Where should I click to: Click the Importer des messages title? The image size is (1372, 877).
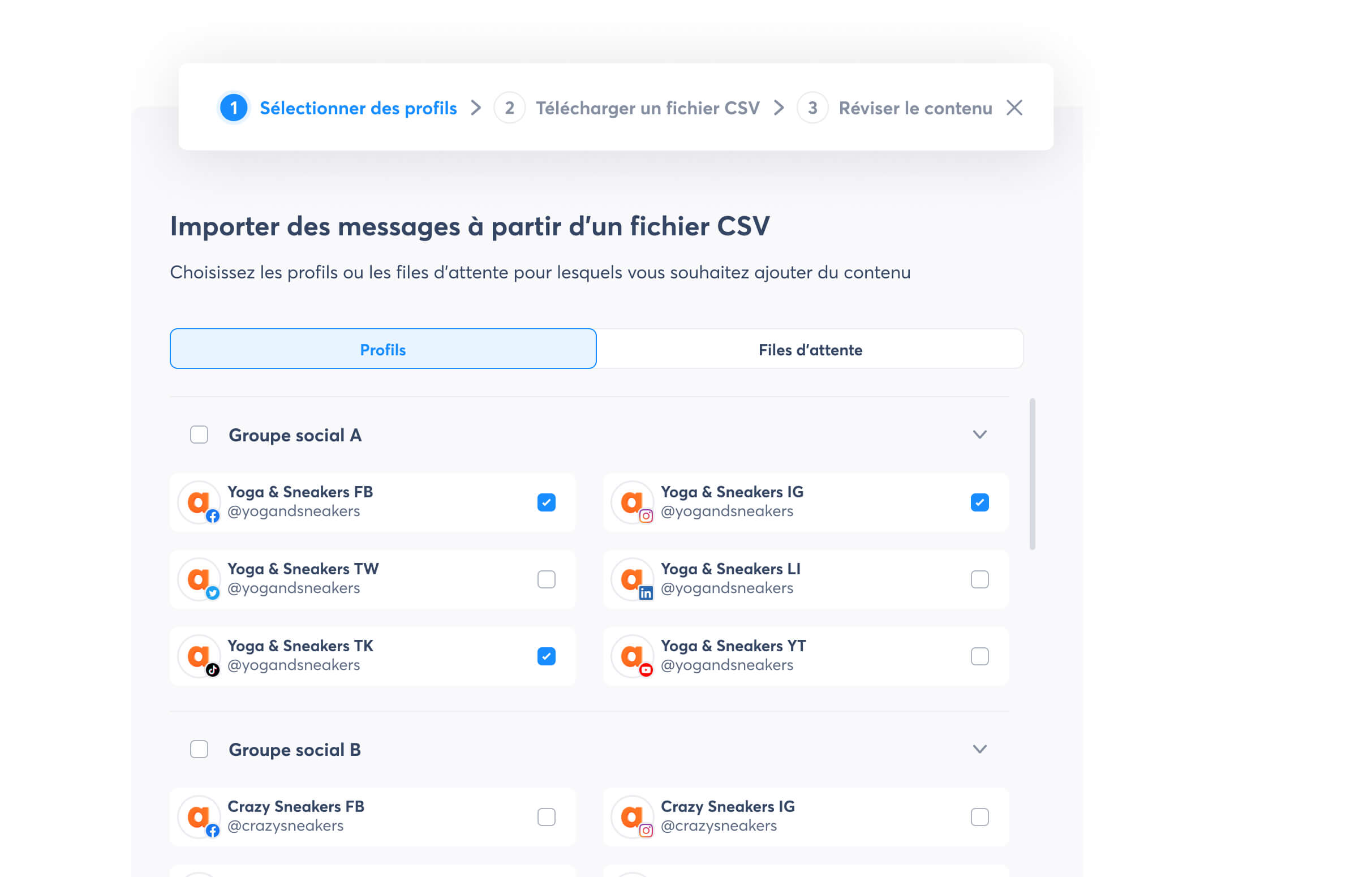[470, 226]
